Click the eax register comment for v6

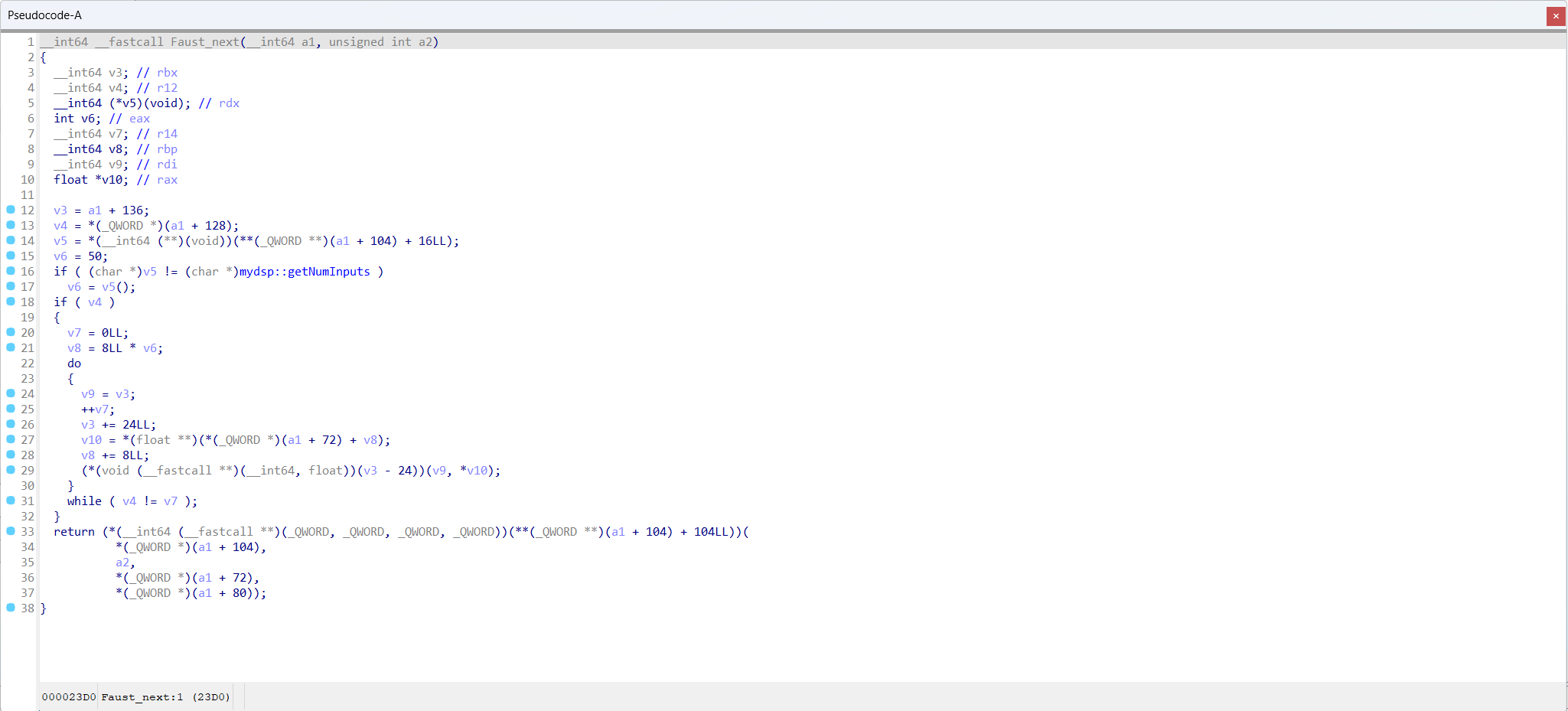[139, 119]
